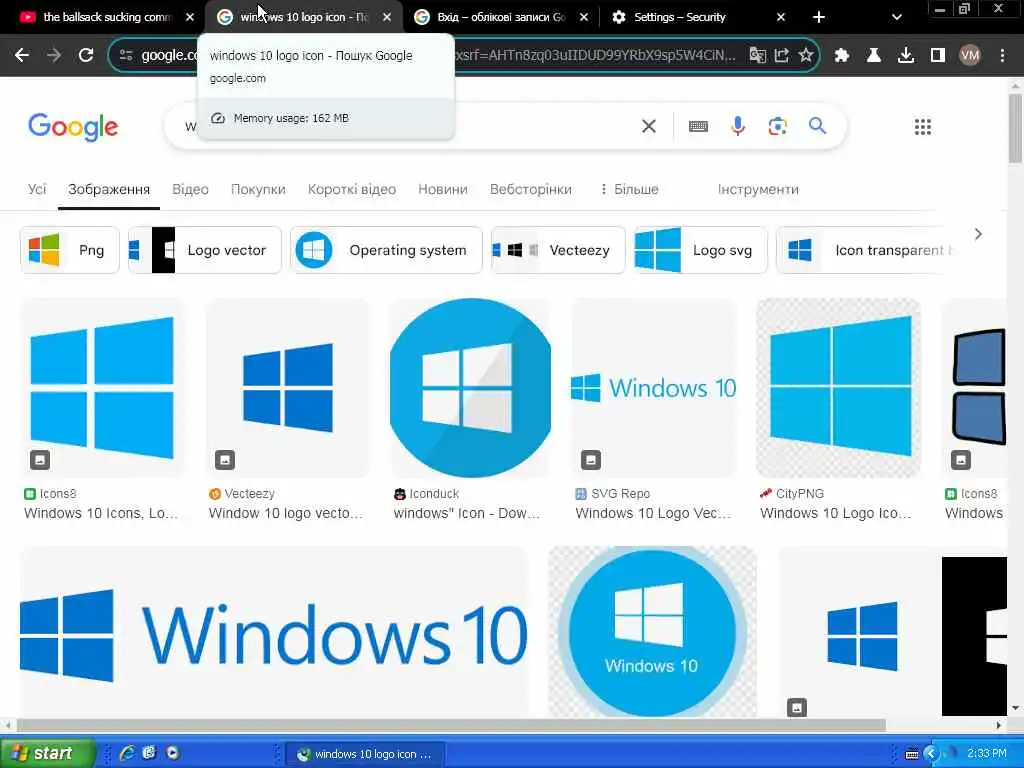Click the keyboard icon in system tray
The width and height of the screenshot is (1024, 768).
click(x=912, y=754)
